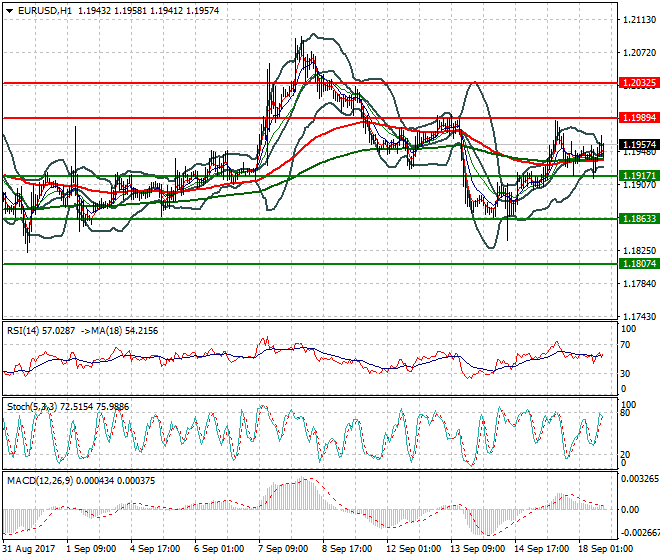660x560 pixels.
Task: Select the MACD scale value 0.003265
Action: click(640, 479)
